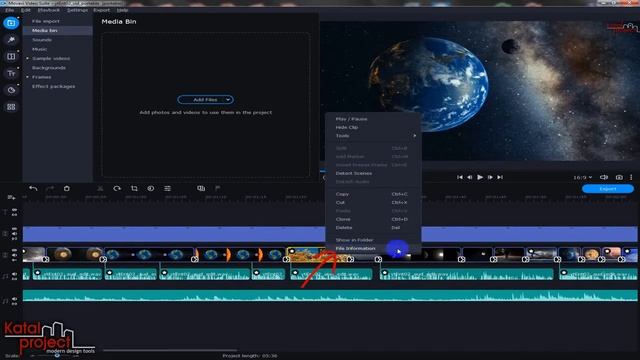Screen dimensions: 640x360
Task: Open player more options menu
Action: pos(631,177)
